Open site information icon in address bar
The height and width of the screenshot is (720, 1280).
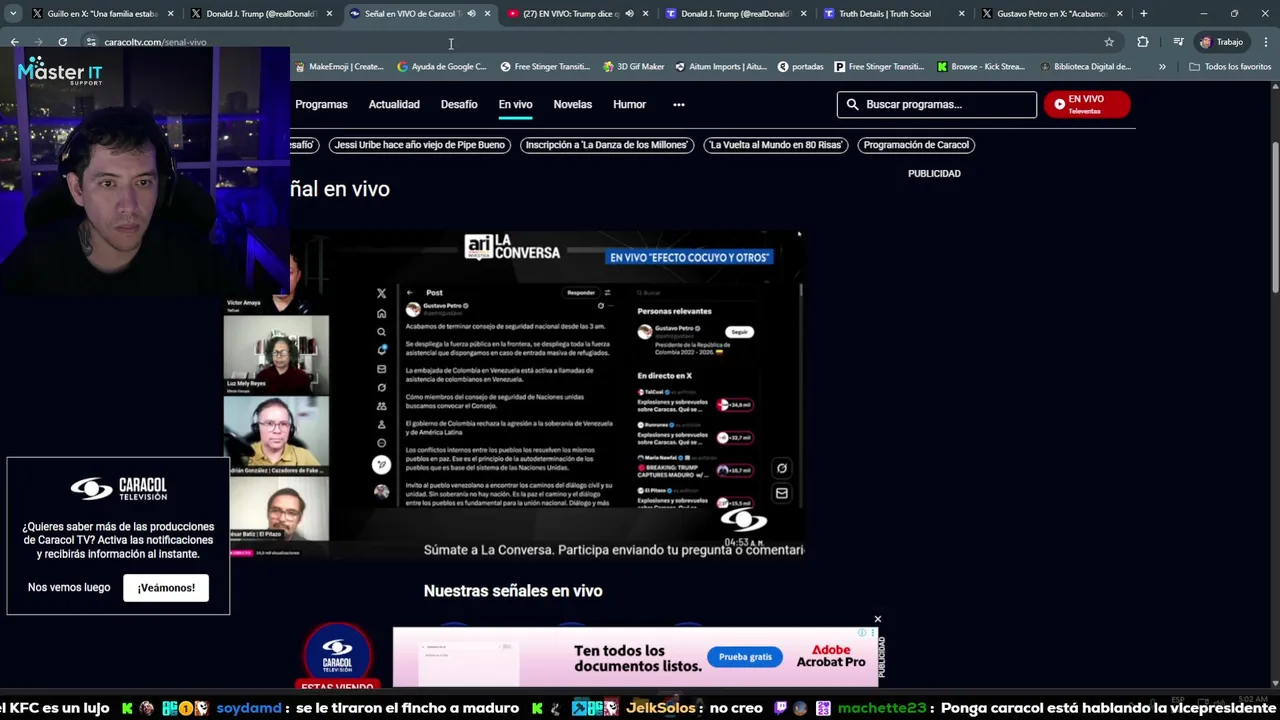coord(90,42)
